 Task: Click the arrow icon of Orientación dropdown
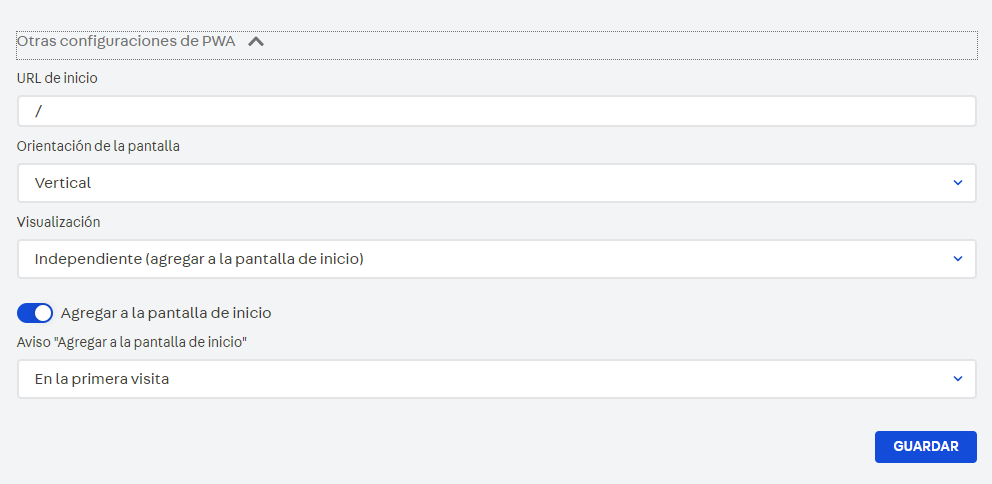[x=957, y=183]
